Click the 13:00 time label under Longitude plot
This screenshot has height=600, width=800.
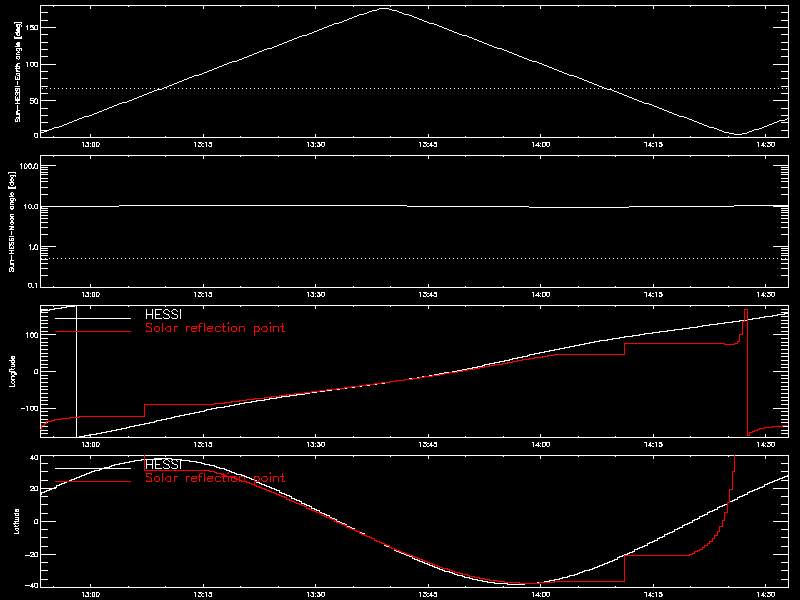point(91,445)
